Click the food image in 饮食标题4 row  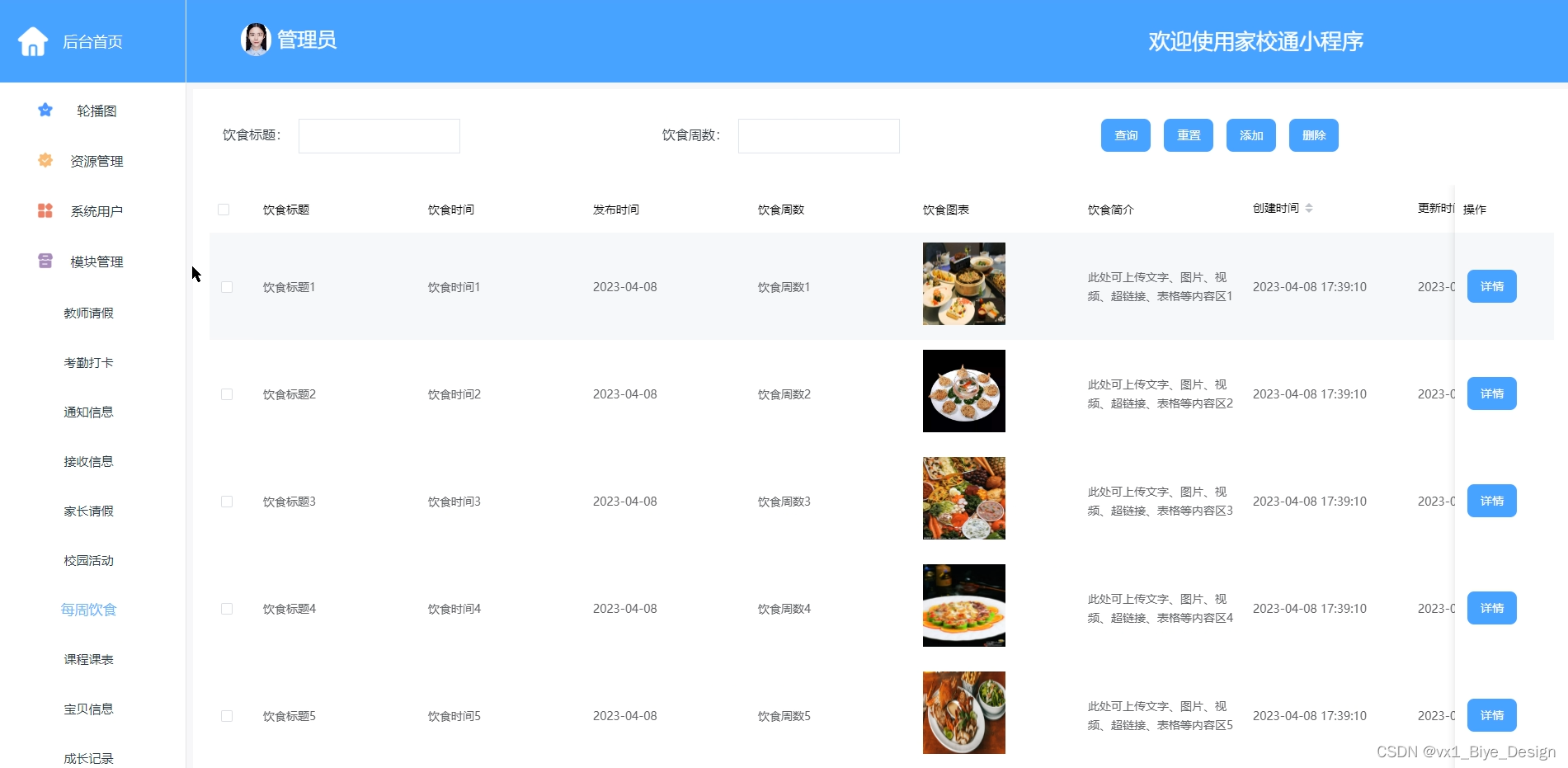(x=964, y=605)
